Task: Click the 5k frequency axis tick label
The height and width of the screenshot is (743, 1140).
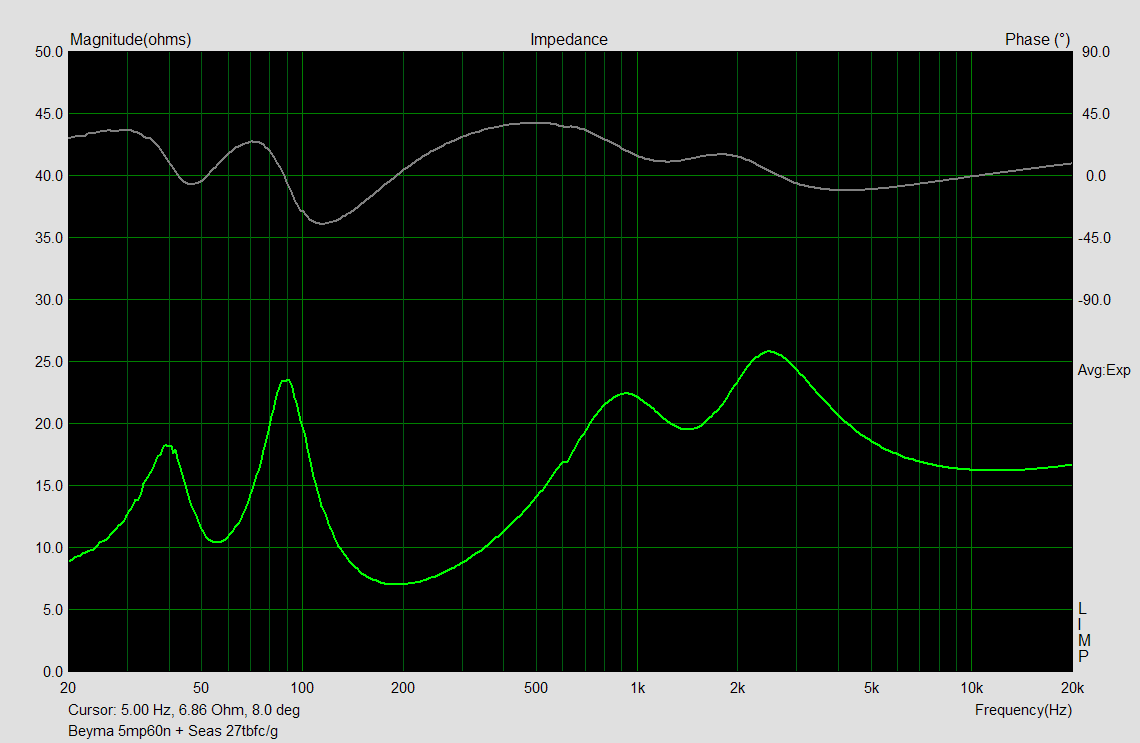Action: click(x=871, y=688)
